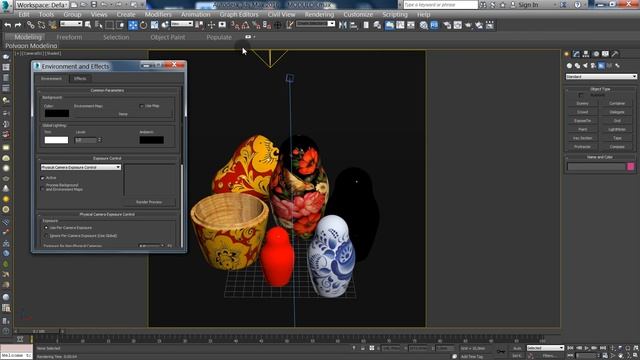The height and width of the screenshot is (360, 640).
Task: Open the Schematic View icon
Action: click(411, 25)
